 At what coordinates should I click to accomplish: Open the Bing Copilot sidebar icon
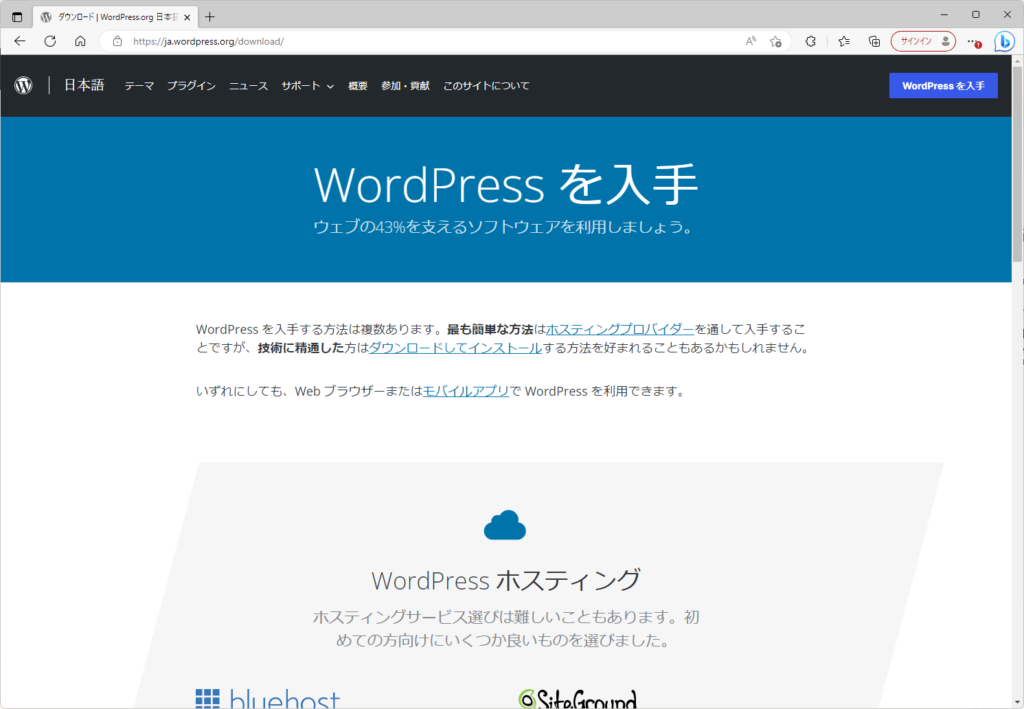coord(1004,41)
